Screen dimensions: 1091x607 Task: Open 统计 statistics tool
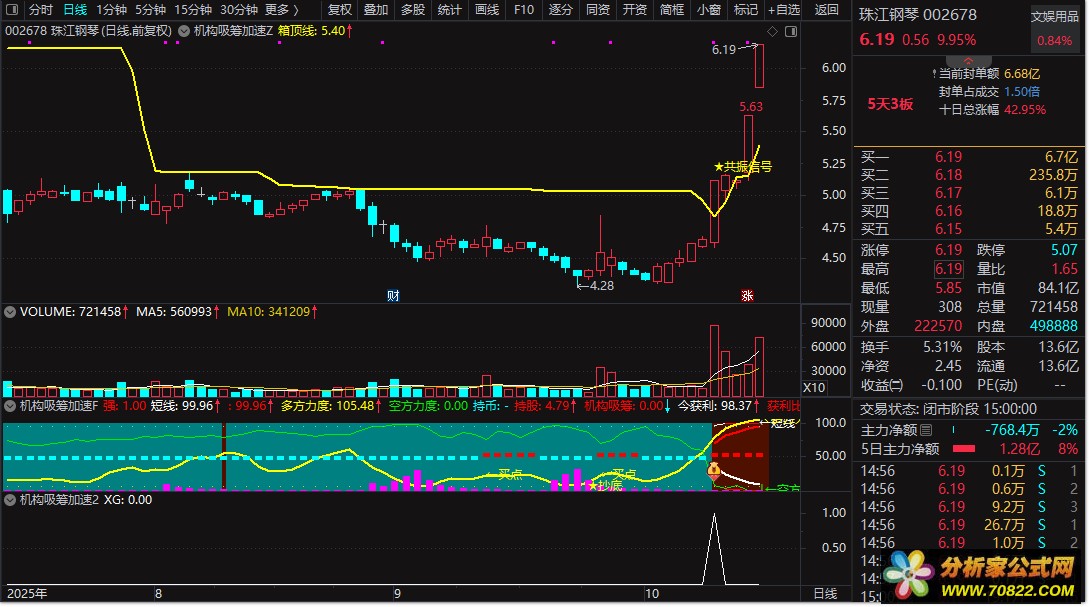[x=449, y=10]
